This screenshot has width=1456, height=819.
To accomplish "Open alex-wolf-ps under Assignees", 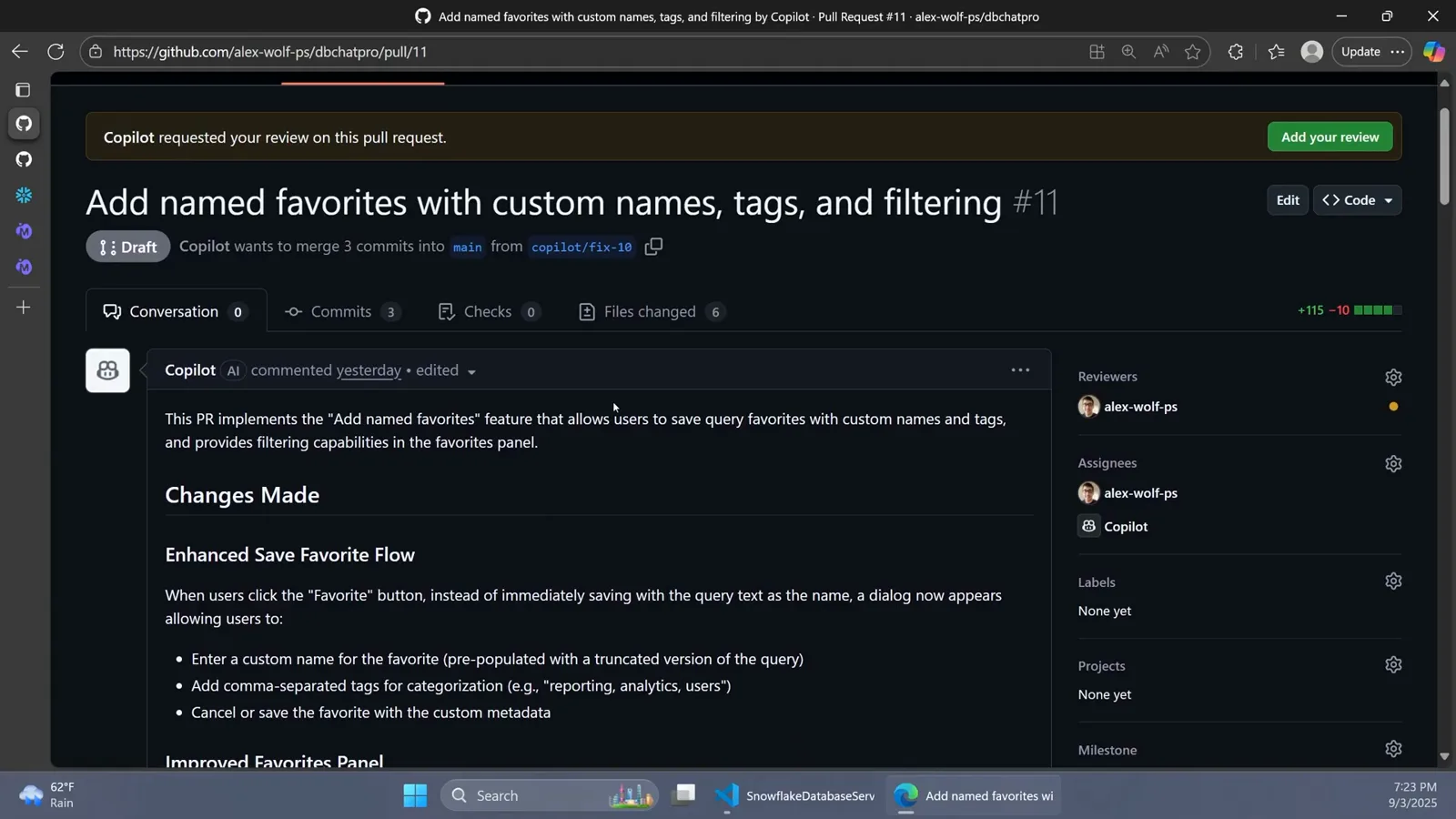I will pyautogui.click(x=1140, y=493).
